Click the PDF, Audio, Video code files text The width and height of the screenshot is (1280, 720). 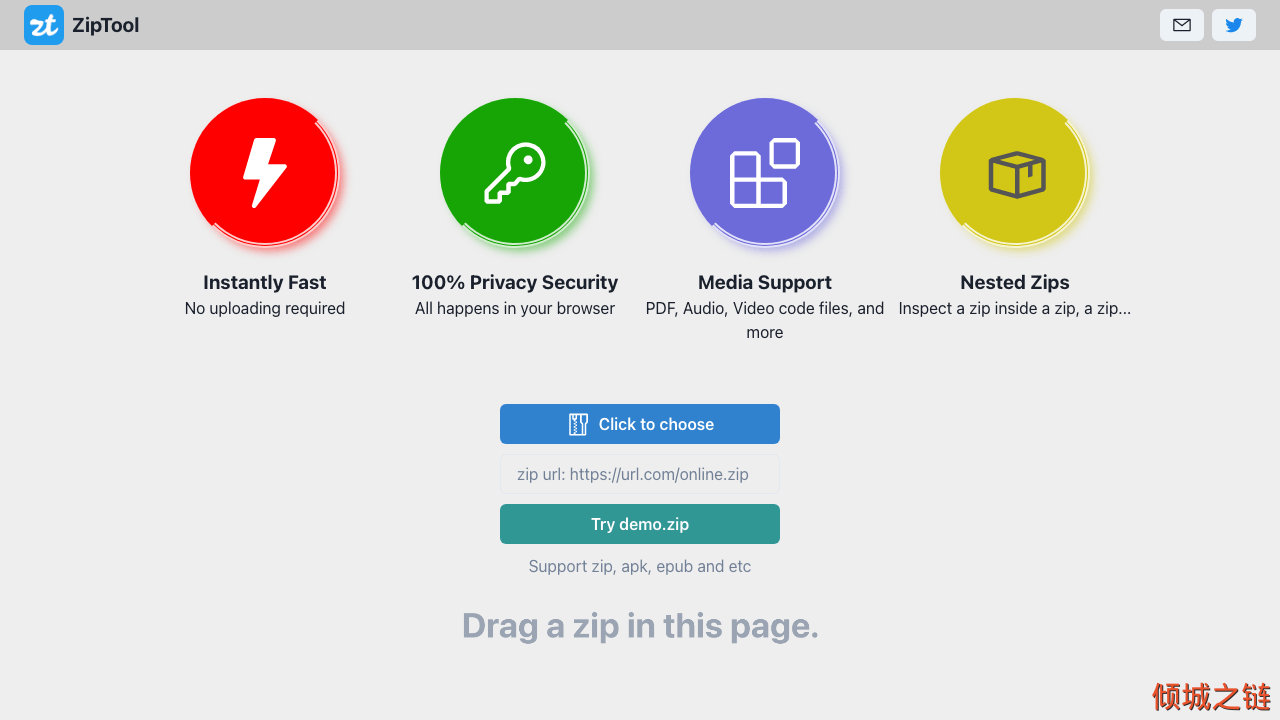click(765, 320)
